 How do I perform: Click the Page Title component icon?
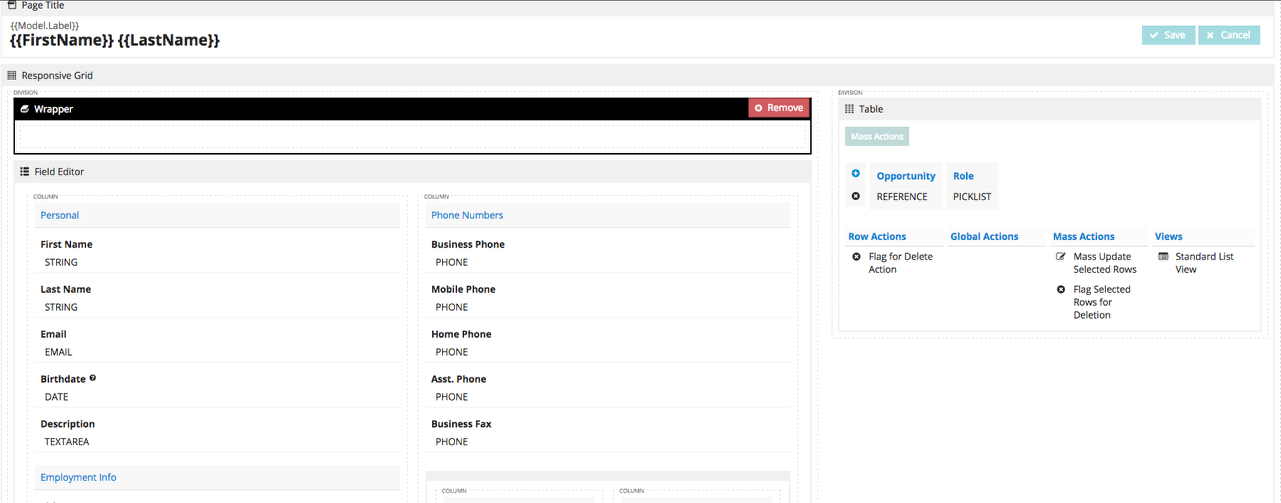click(x=11, y=5)
